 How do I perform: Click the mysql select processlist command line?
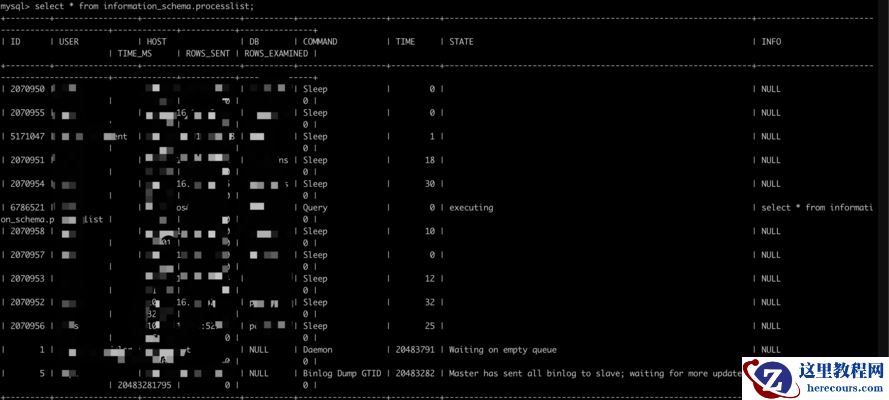click(127, 6)
